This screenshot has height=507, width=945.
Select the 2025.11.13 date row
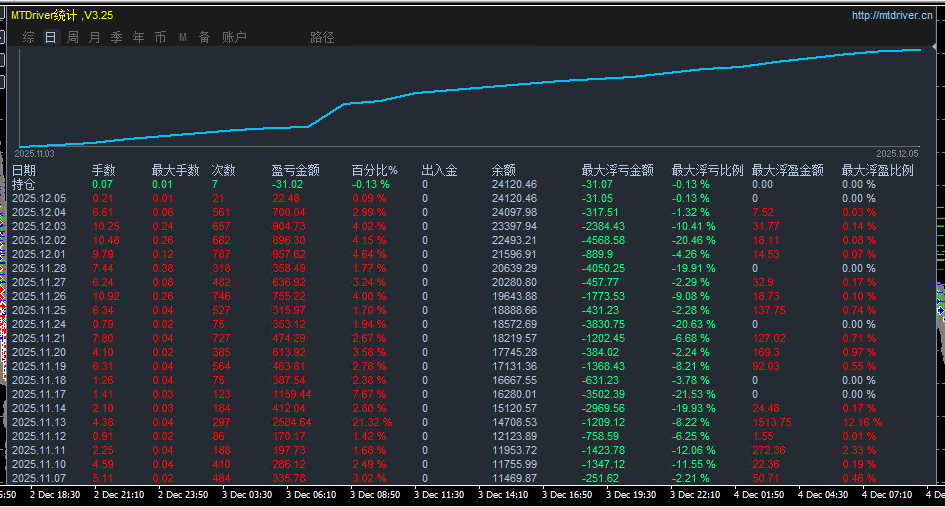pyautogui.click(x=39, y=422)
